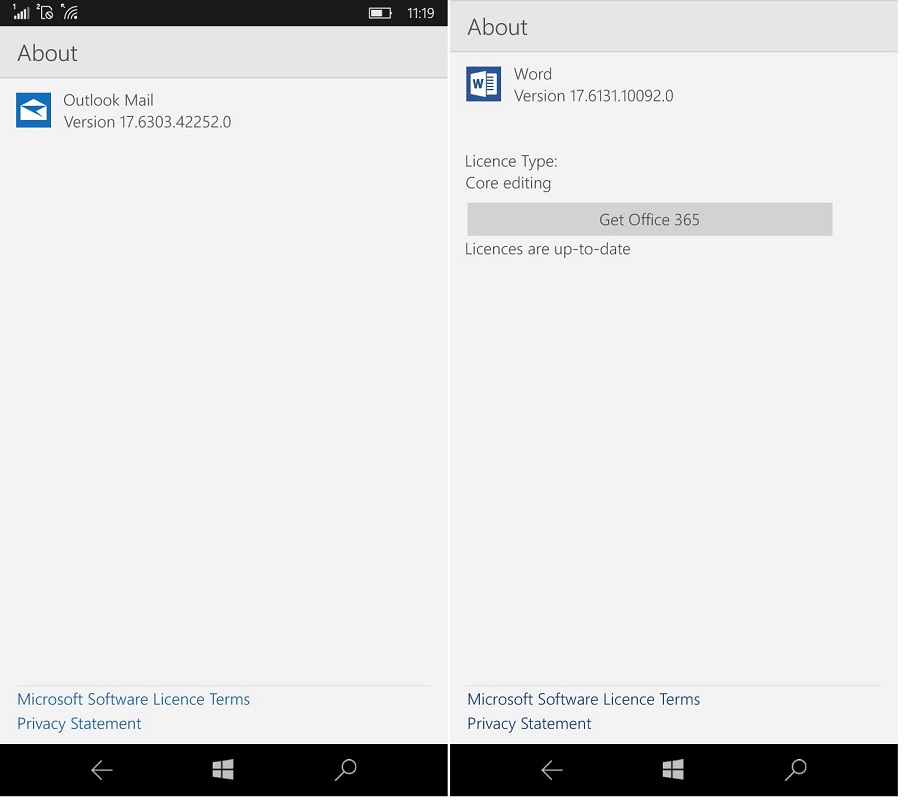Viewport: 904px width, 800px height.
Task: Select the Outlook Mail app name
Action: coord(108,100)
